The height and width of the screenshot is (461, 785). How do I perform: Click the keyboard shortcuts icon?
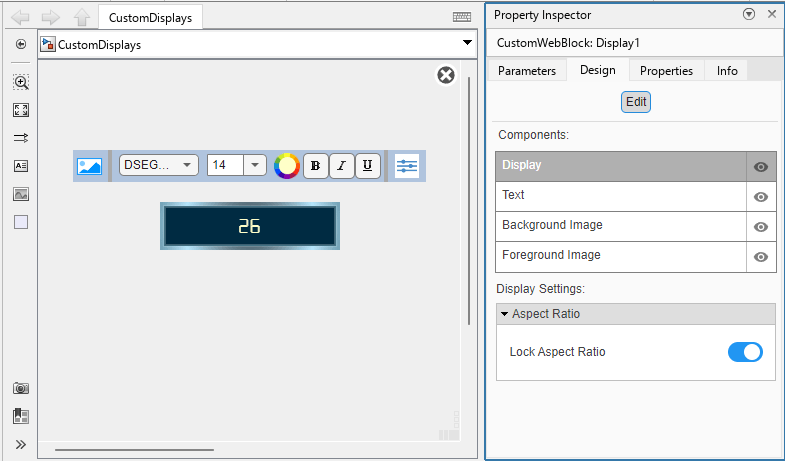(462, 17)
